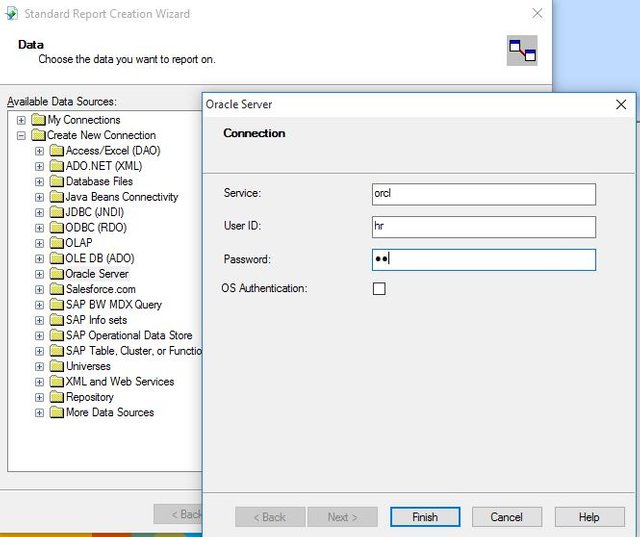Click the data link icon in wizard header
This screenshot has width=640, height=537.
click(522, 51)
